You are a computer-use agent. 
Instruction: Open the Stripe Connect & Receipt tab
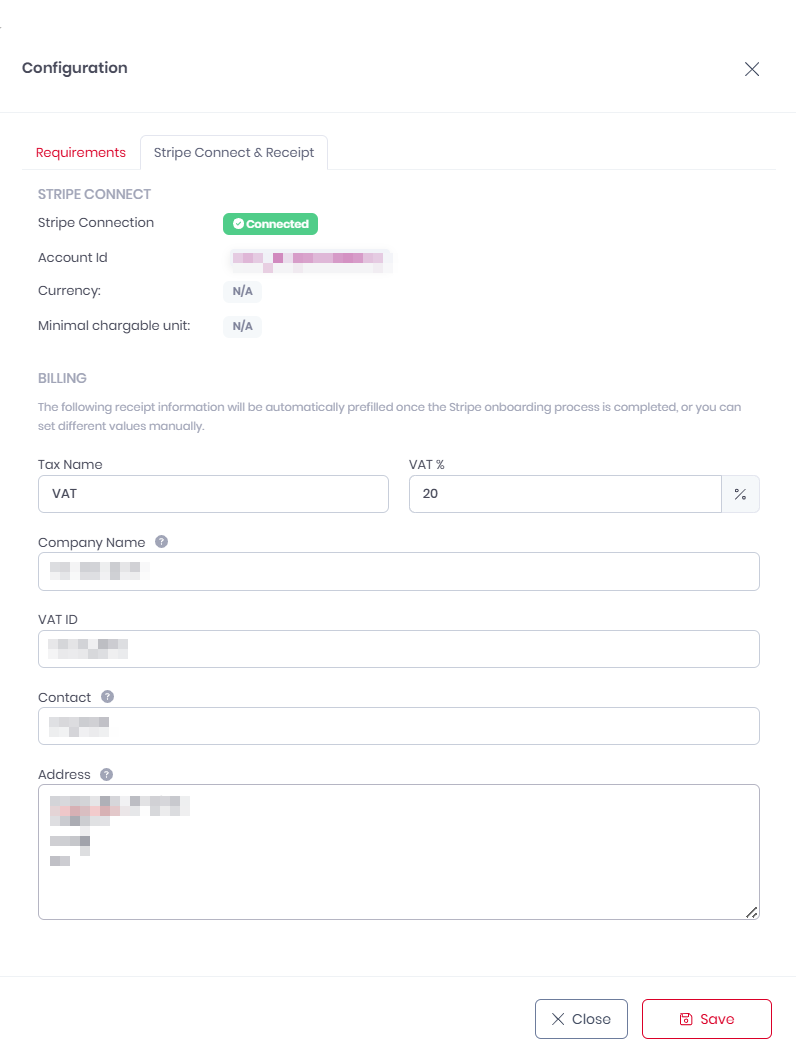click(x=233, y=152)
